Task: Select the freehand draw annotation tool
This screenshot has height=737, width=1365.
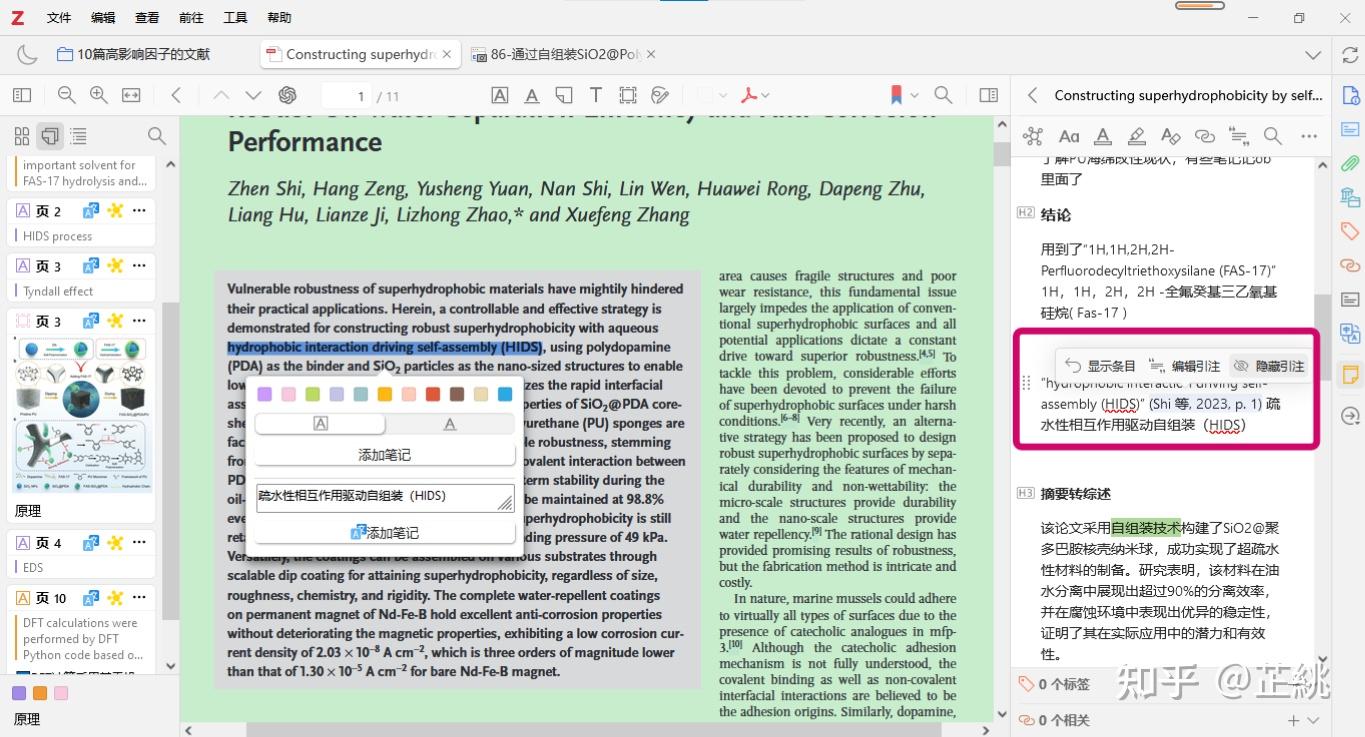Action: [x=660, y=94]
